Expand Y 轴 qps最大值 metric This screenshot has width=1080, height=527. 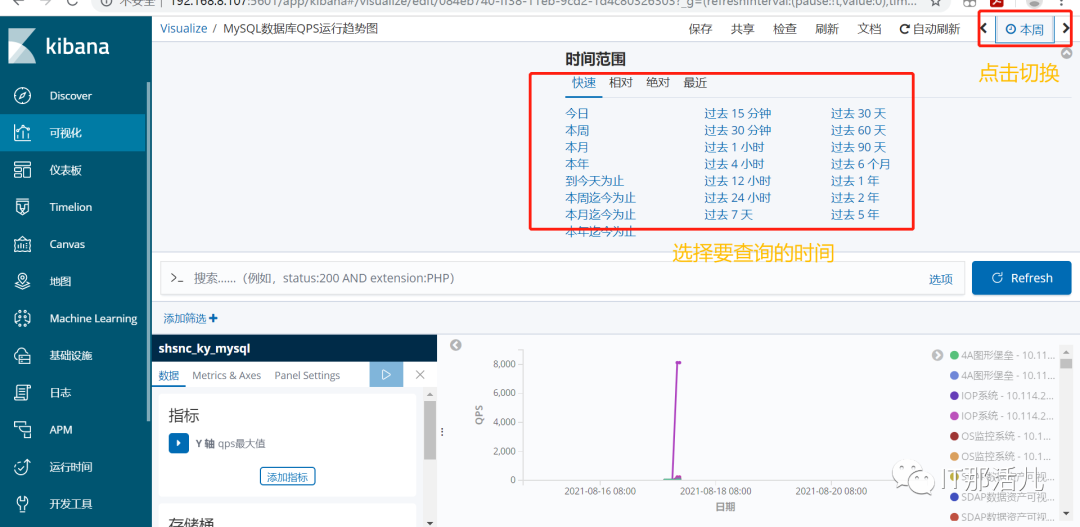[178, 443]
